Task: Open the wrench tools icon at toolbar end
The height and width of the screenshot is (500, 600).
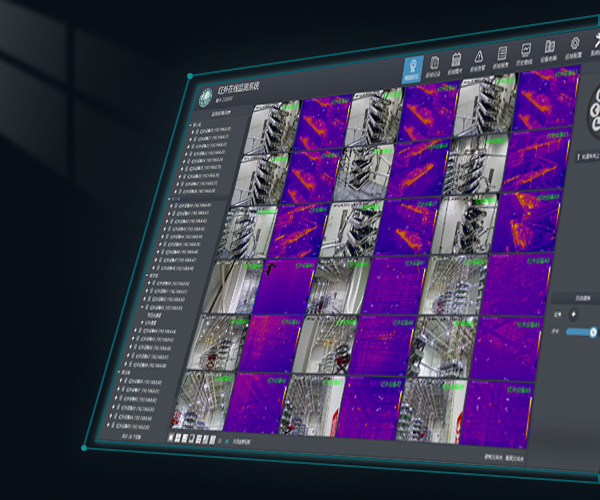Action: point(596,40)
